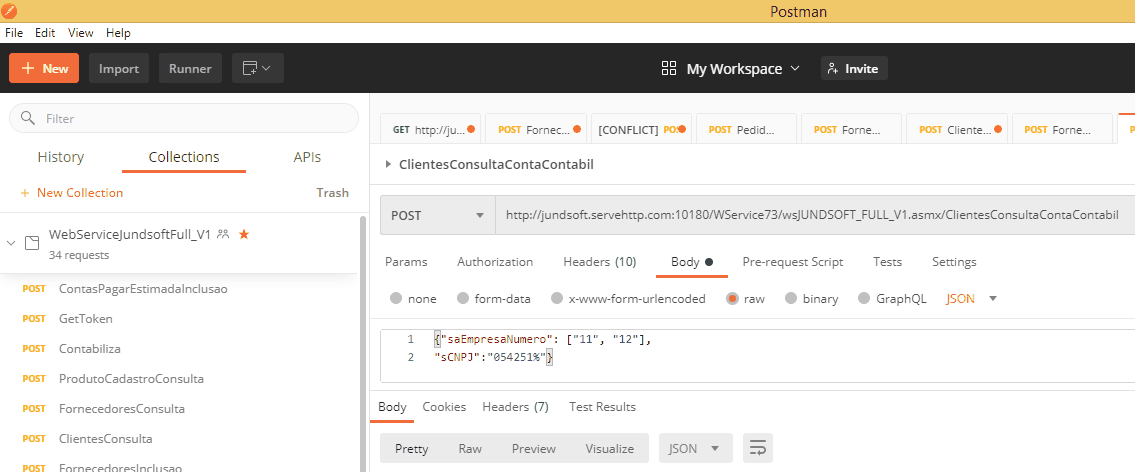Click the Import button
The width and height of the screenshot is (1135, 472).
(x=119, y=68)
